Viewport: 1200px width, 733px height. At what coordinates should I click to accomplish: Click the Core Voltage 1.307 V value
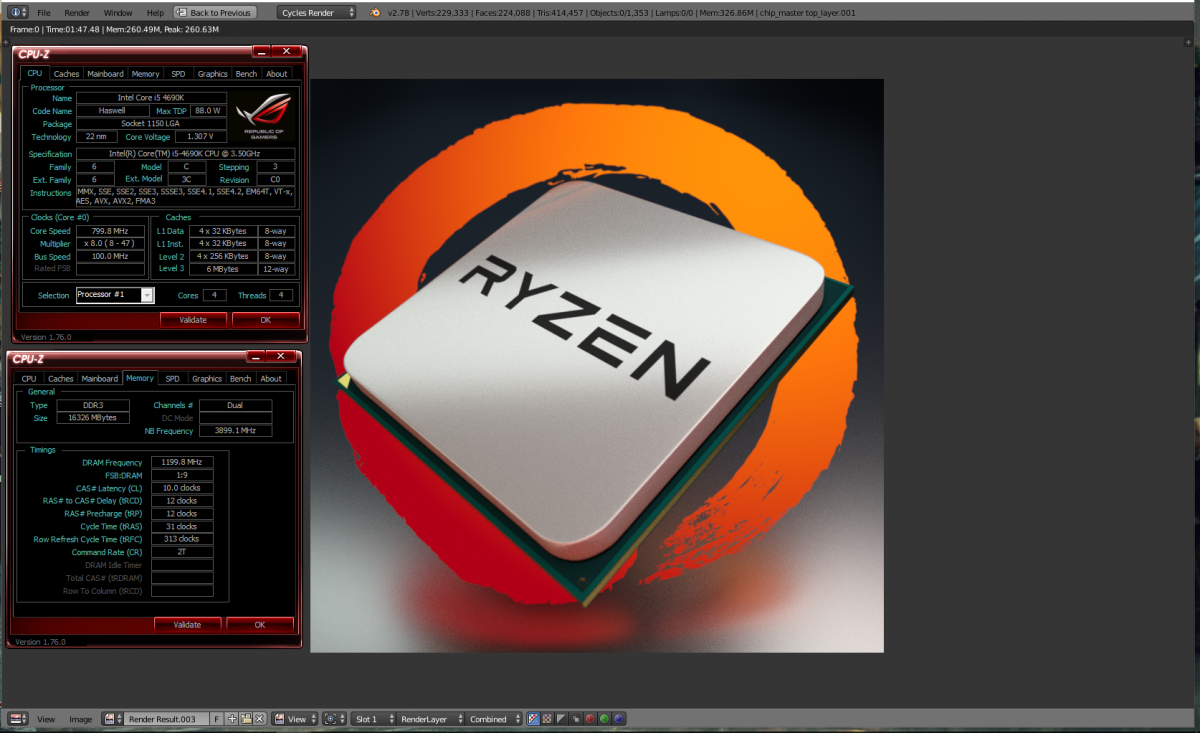(x=200, y=137)
